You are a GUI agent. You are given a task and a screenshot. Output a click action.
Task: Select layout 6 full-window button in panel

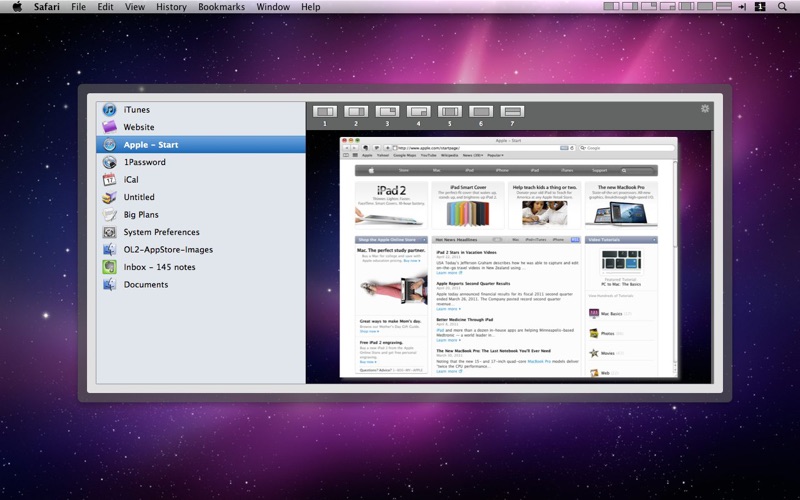click(481, 111)
